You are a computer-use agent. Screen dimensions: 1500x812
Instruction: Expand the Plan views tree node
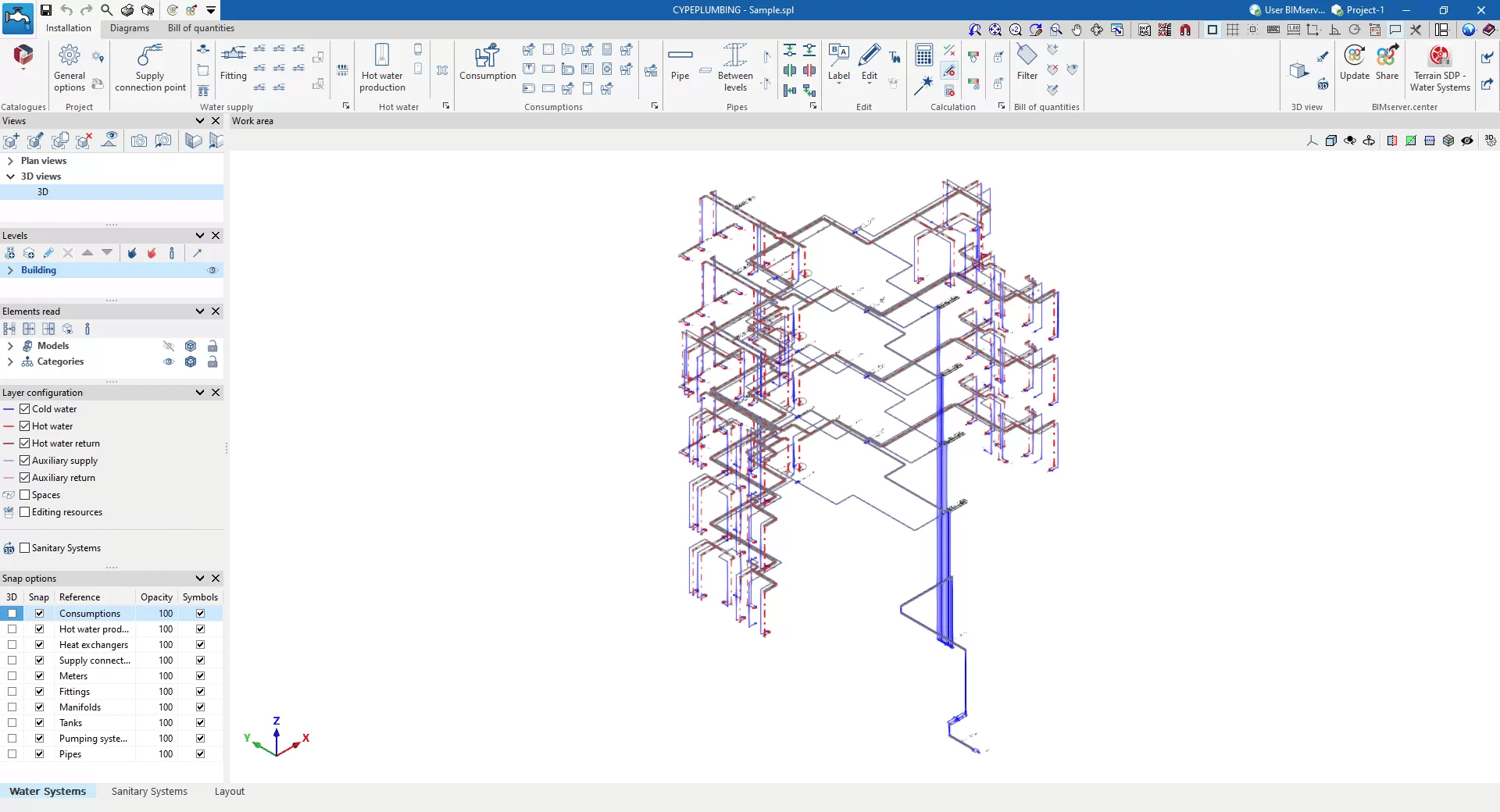tap(10, 161)
